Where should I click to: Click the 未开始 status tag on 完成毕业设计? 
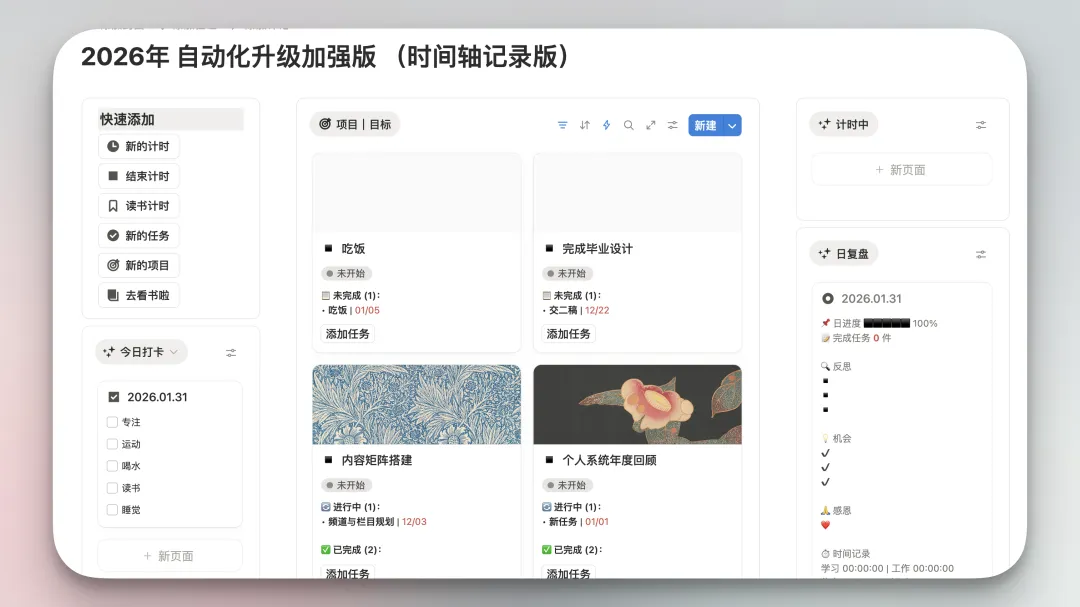click(x=568, y=274)
